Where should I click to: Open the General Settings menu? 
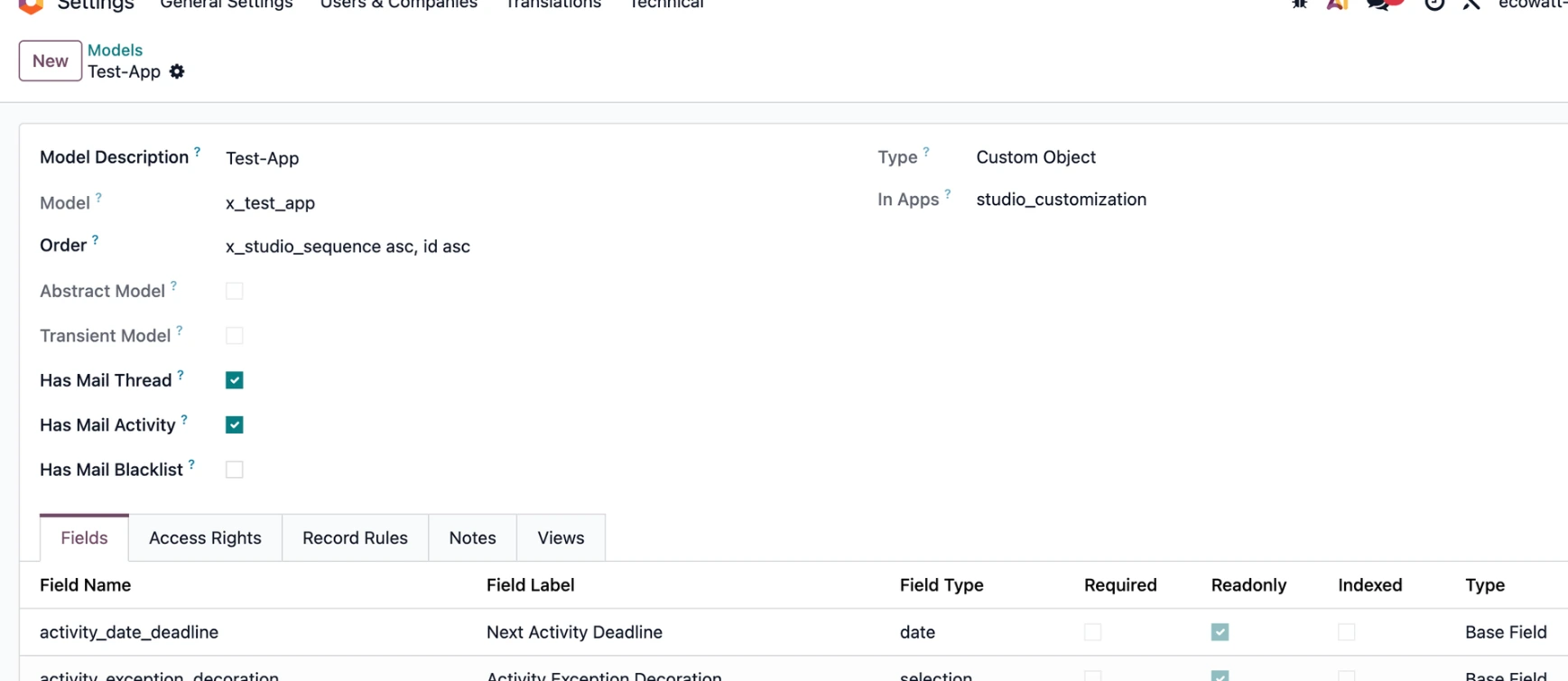227,4
